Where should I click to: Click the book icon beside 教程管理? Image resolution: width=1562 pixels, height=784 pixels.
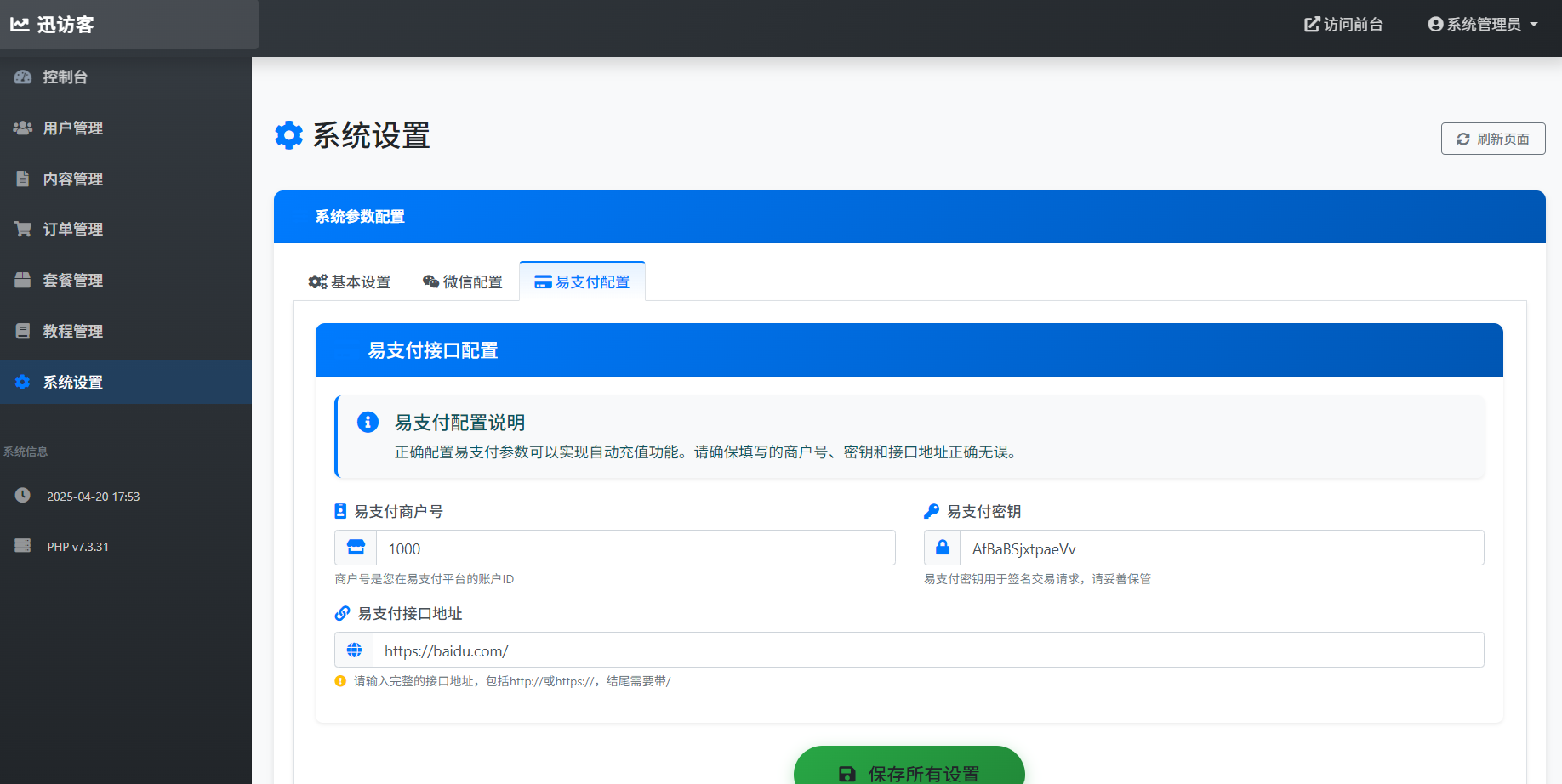tap(23, 331)
